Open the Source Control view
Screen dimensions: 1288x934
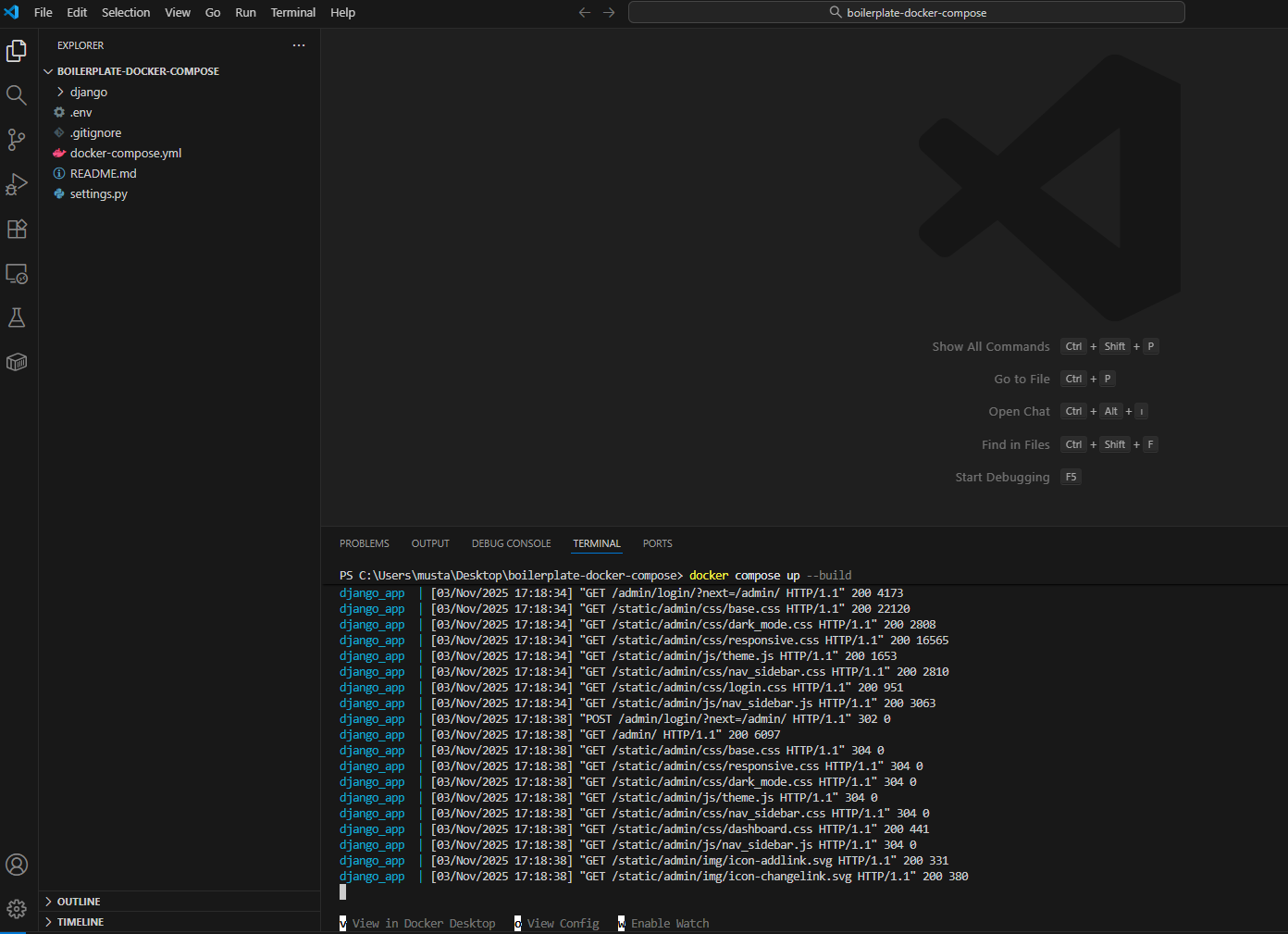(x=16, y=140)
